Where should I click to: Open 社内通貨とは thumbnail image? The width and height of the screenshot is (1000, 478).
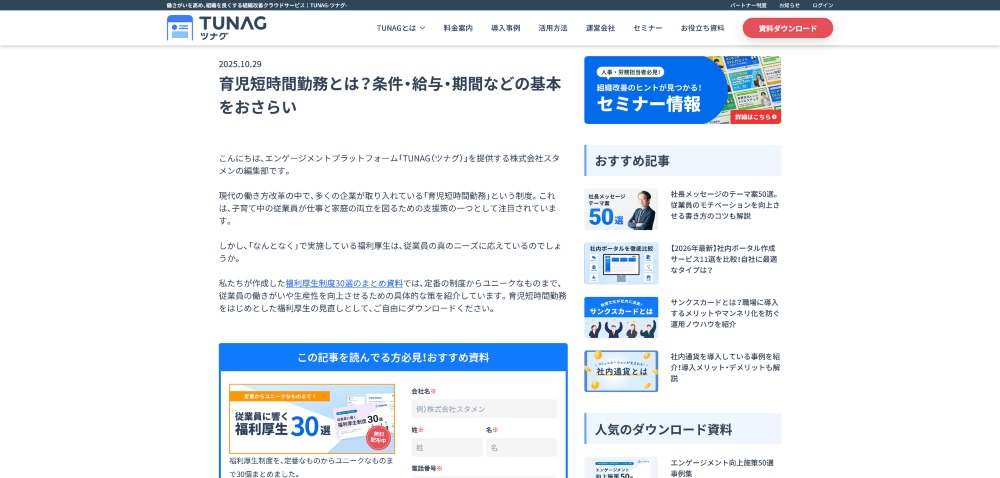click(621, 371)
